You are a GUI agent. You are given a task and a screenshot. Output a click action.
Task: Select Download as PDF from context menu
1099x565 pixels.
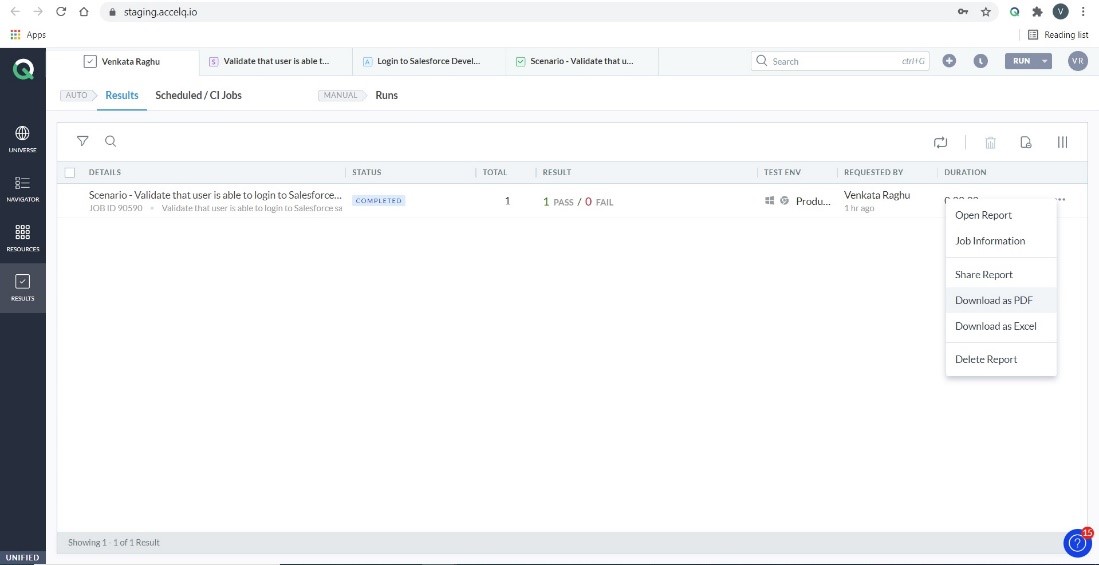[993, 300]
